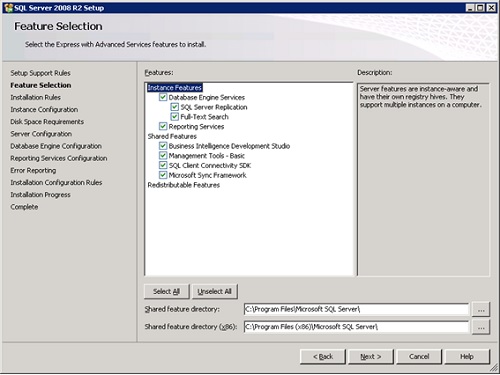This screenshot has width=500, height=375.
Task: Click the Database Engine Configuration step
Action: click(x=56, y=146)
